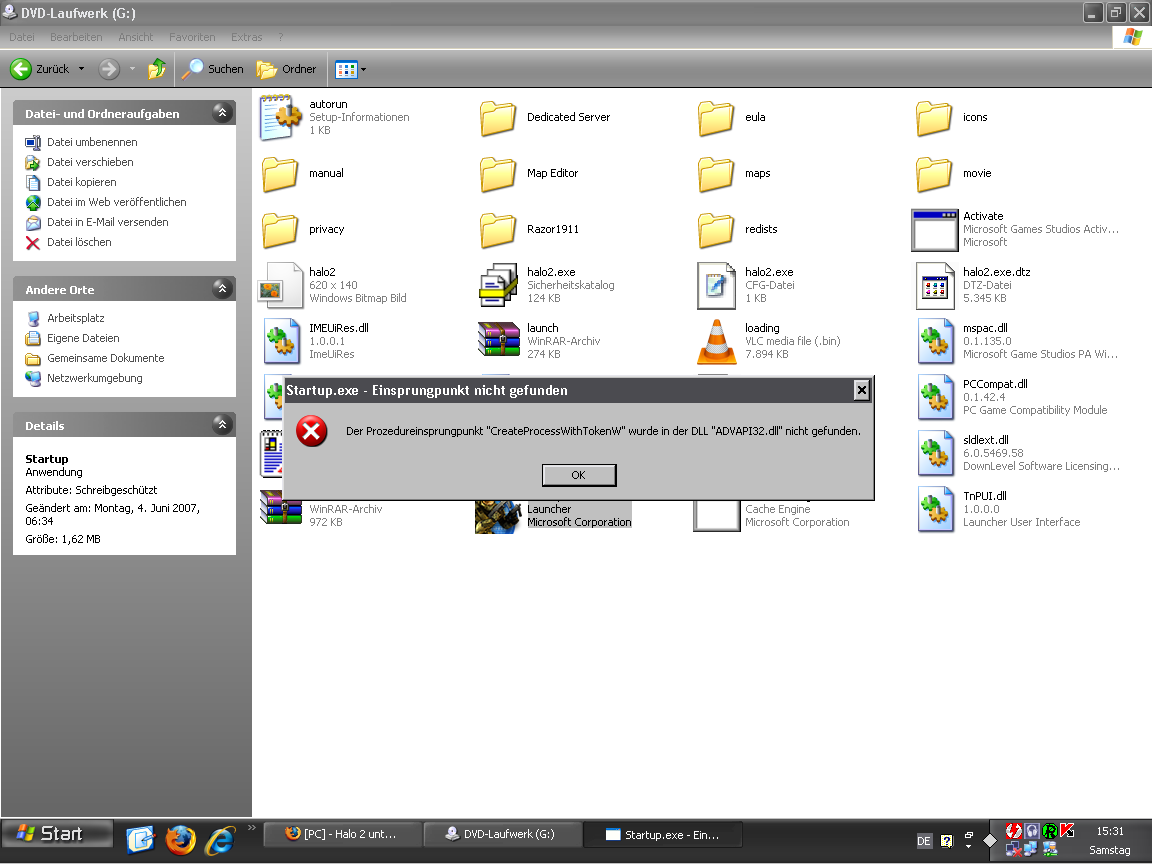This screenshot has width=1152, height=864.
Task: Select the icons folder icon
Action: pyautogui.click(x=935, y=118)
